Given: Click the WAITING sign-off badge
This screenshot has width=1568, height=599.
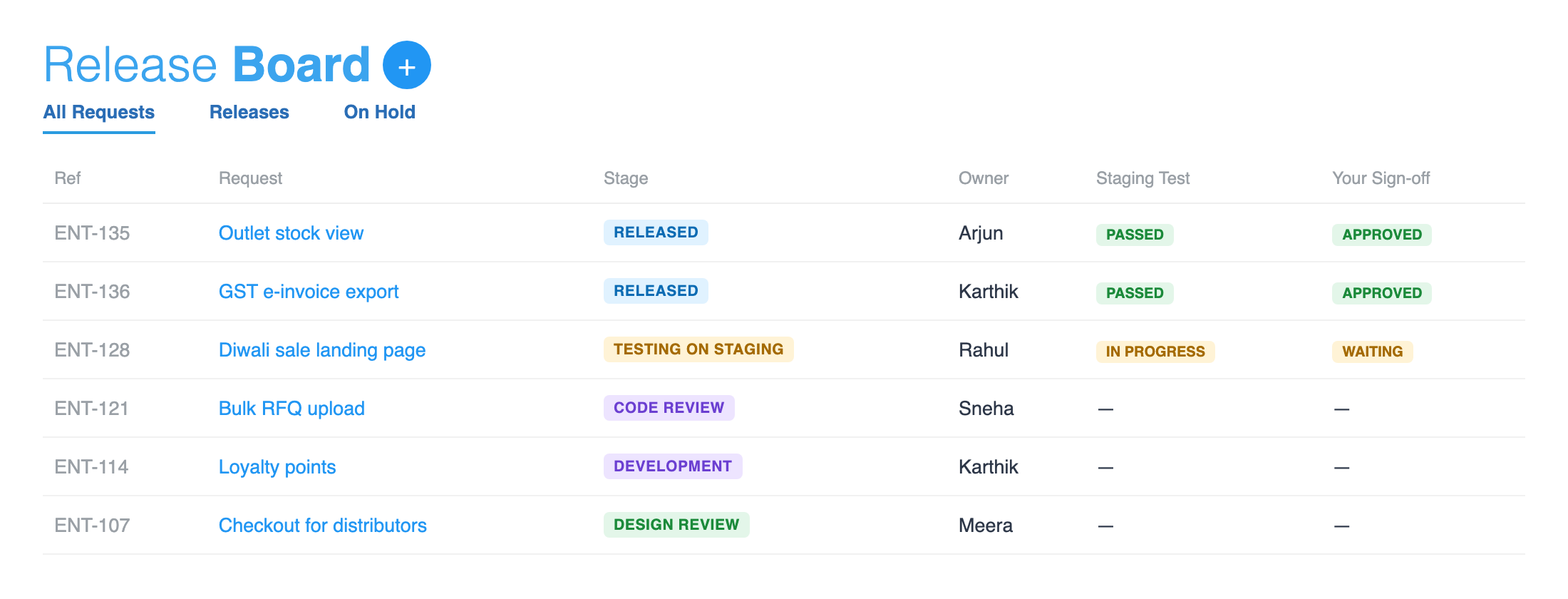Looking at the screenshot, I should (1373, 352).
